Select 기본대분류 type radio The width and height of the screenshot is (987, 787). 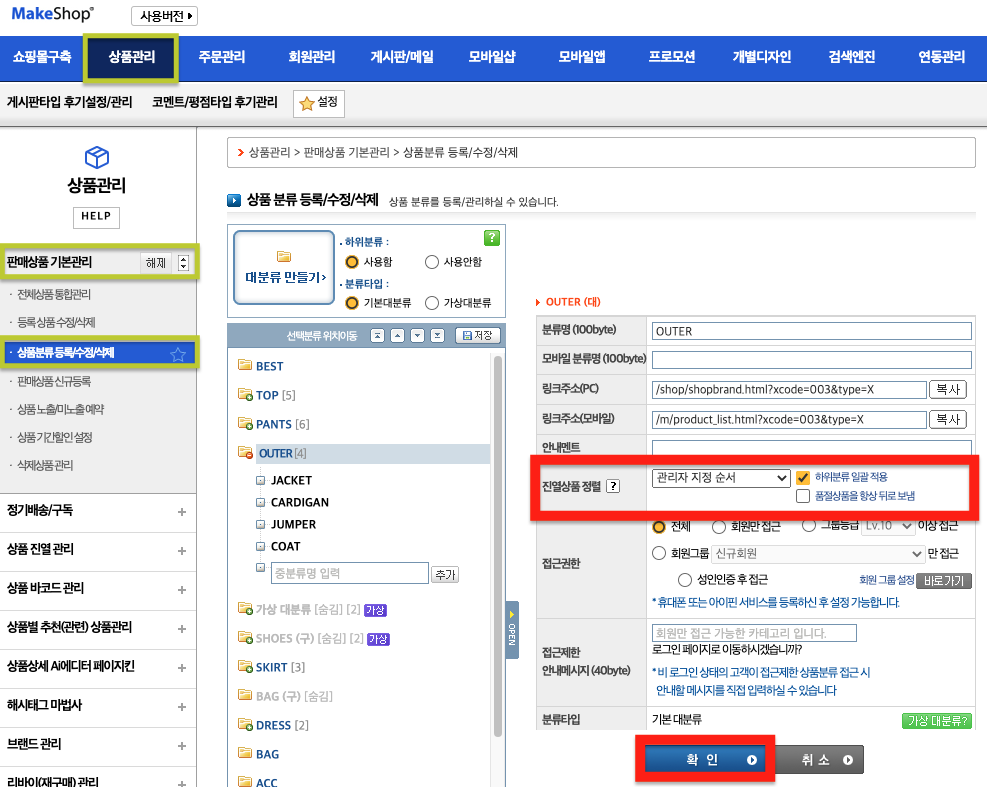pyautogui.click(x=352, y=303)
